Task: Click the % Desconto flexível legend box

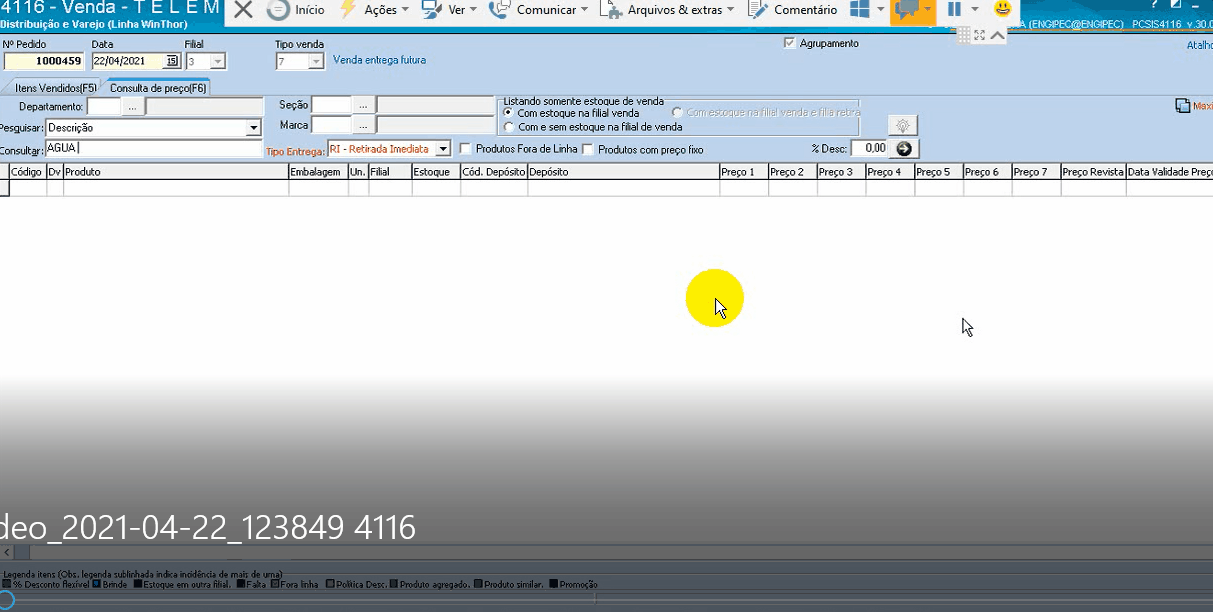Action: click(8, 584)
